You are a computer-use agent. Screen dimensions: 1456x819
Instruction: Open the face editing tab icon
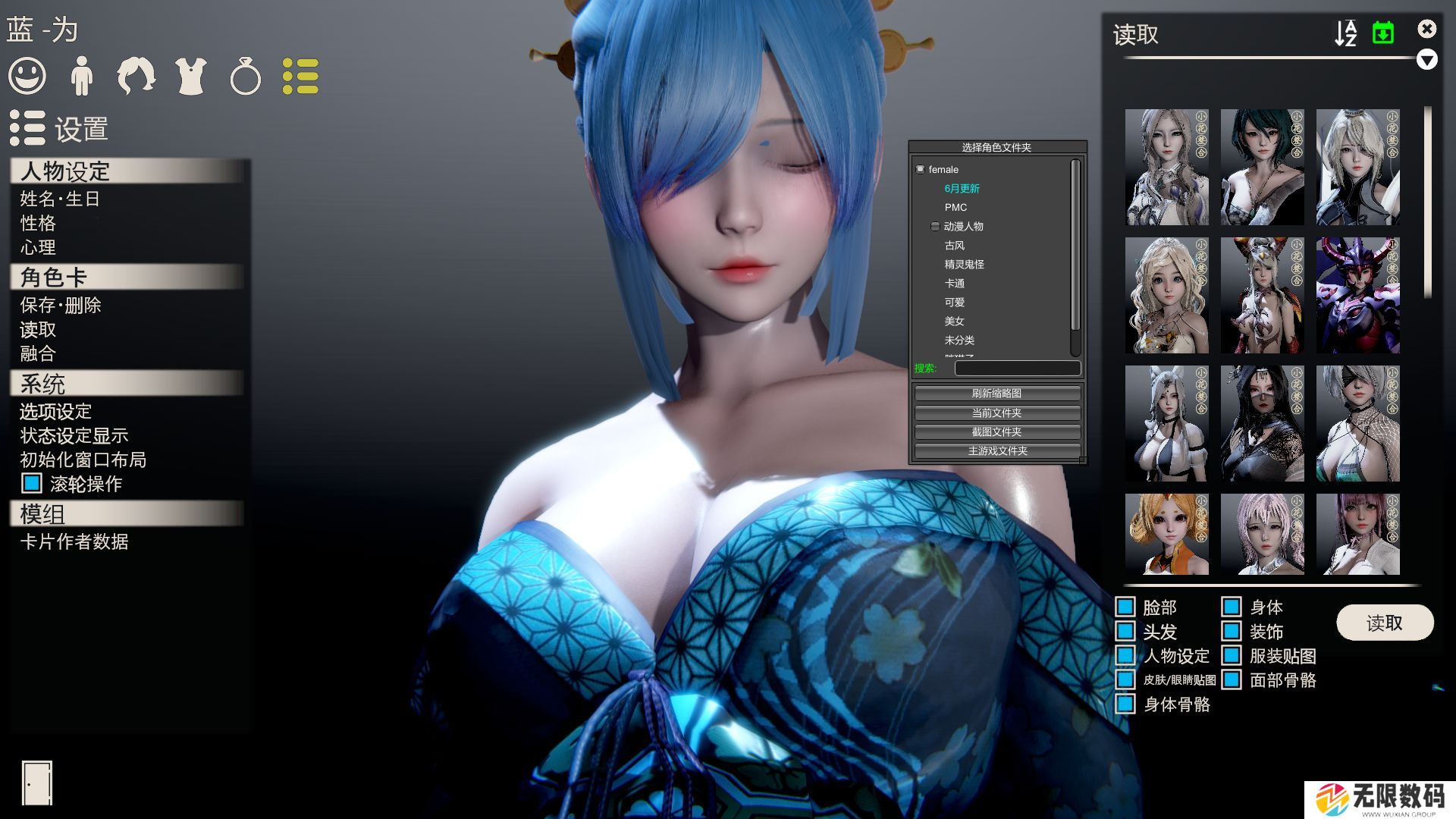tap(27, 77)
